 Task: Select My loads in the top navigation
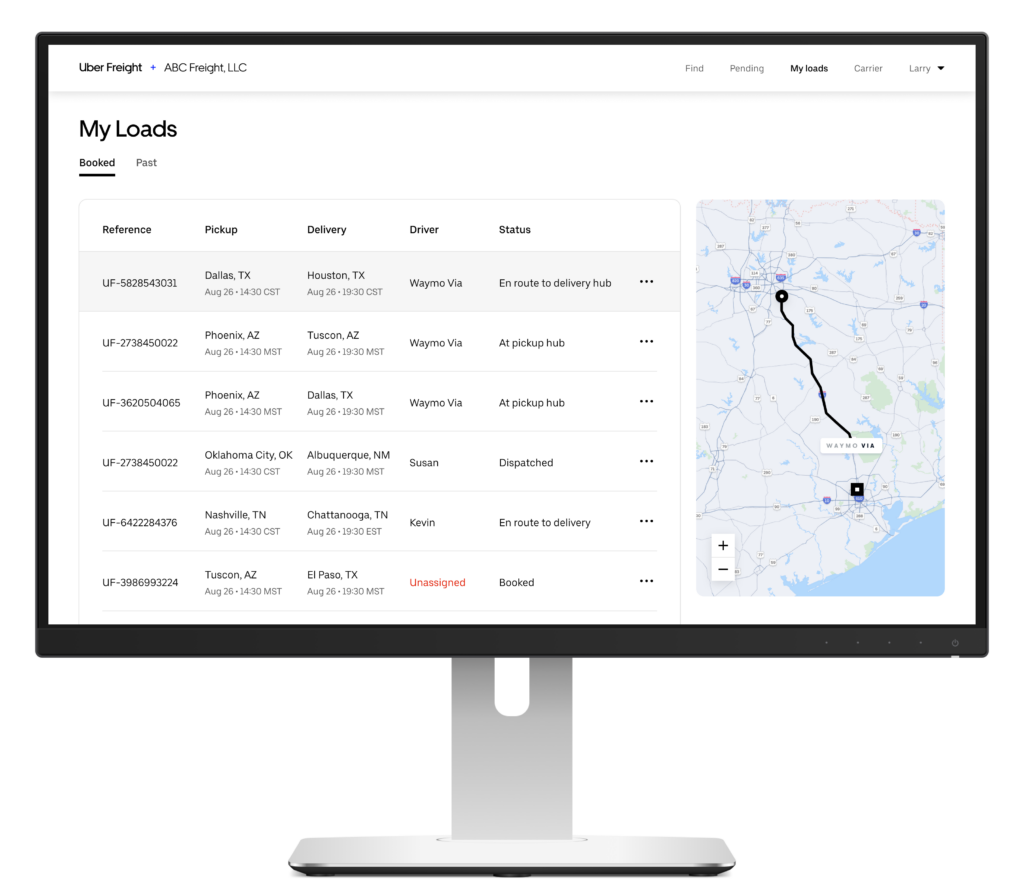point(808,69)
